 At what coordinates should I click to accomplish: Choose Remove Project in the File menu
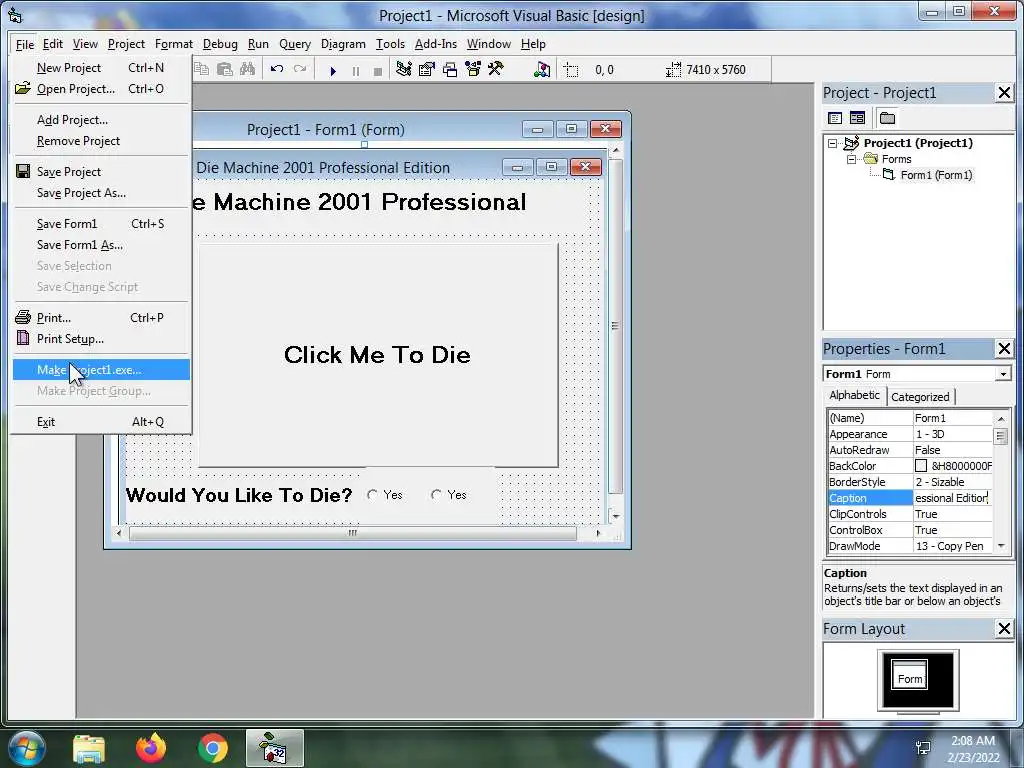click(101, 141)
